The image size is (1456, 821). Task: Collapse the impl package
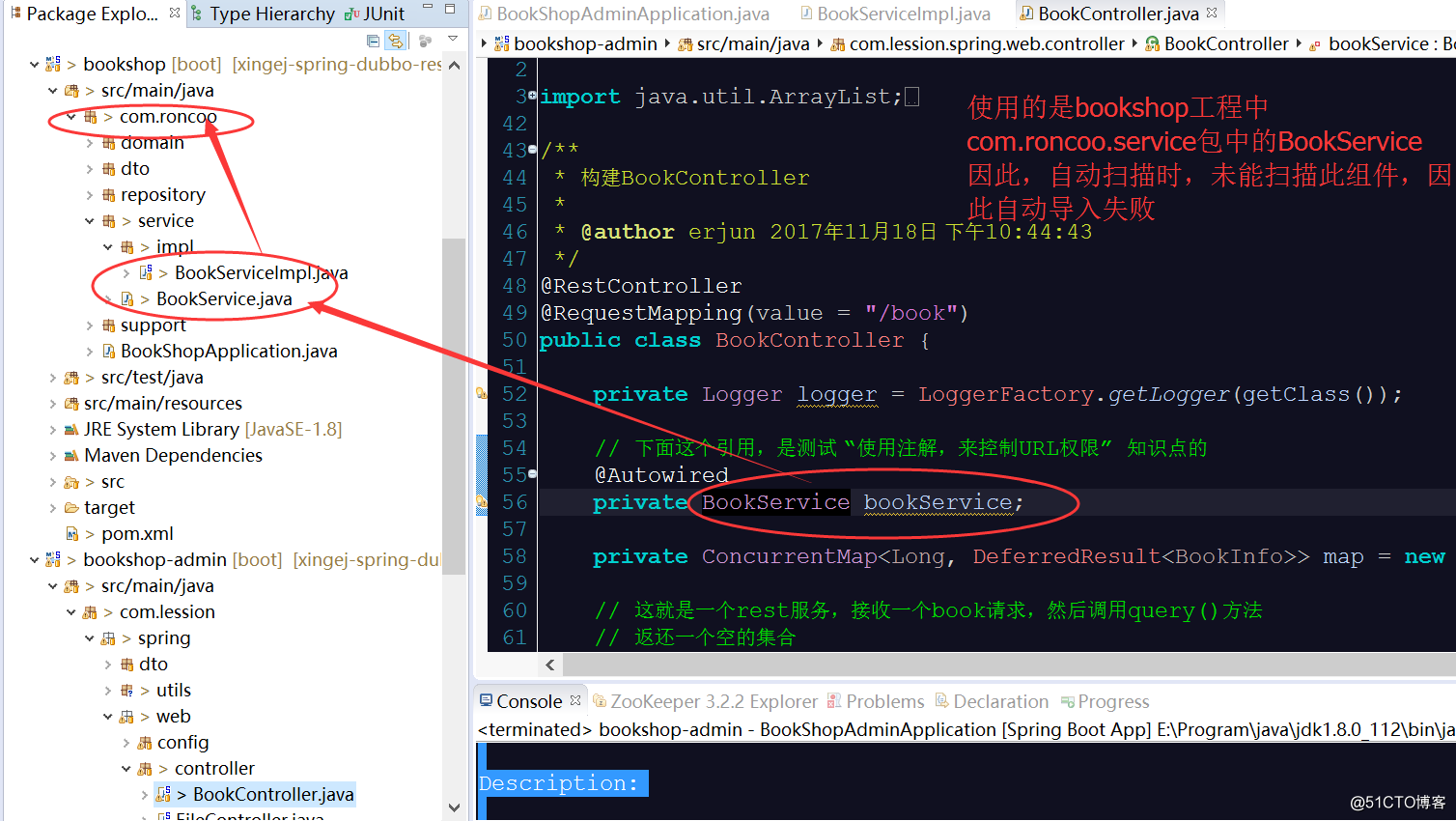pos(107,247)
